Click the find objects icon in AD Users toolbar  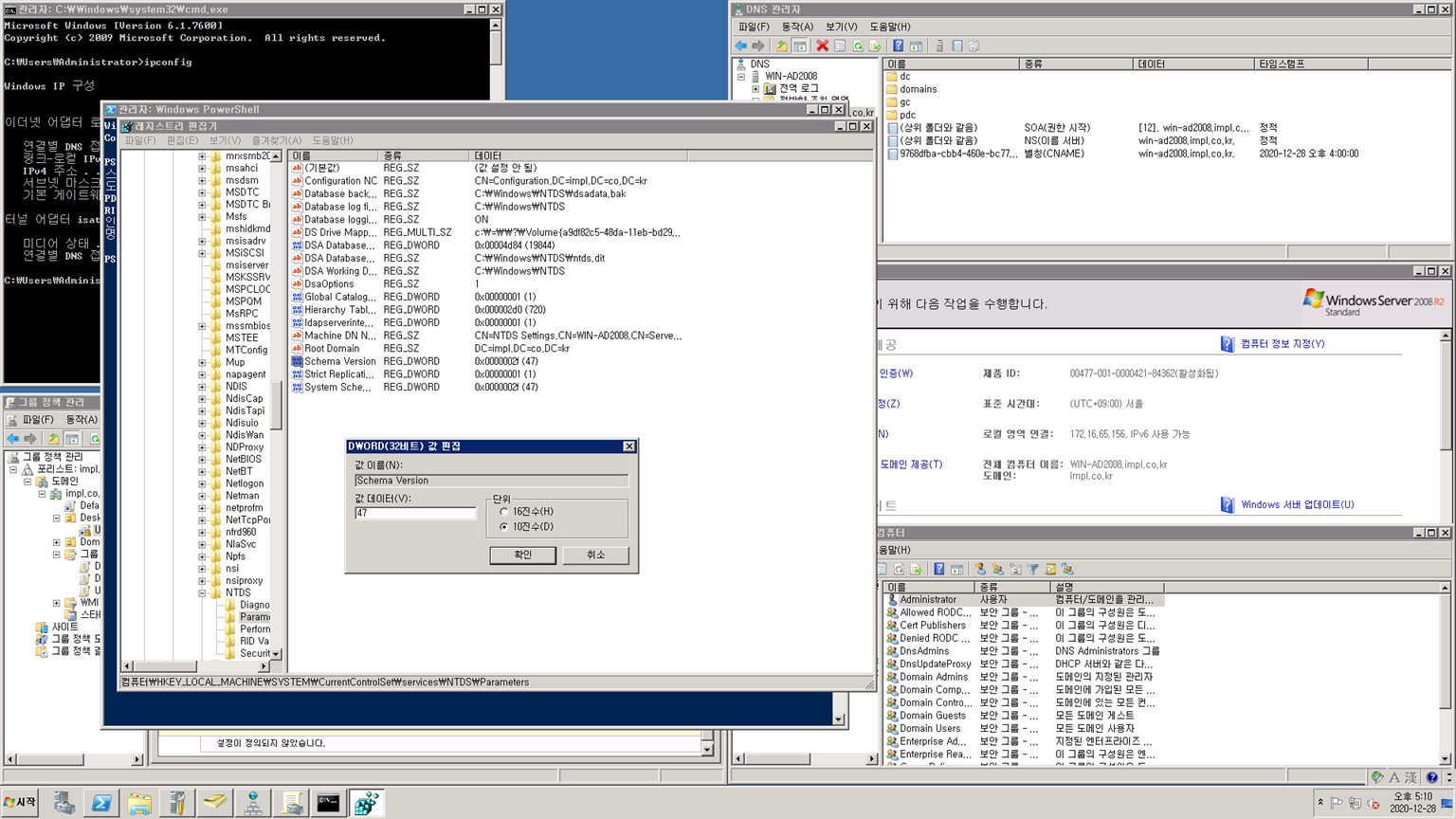1050,569
